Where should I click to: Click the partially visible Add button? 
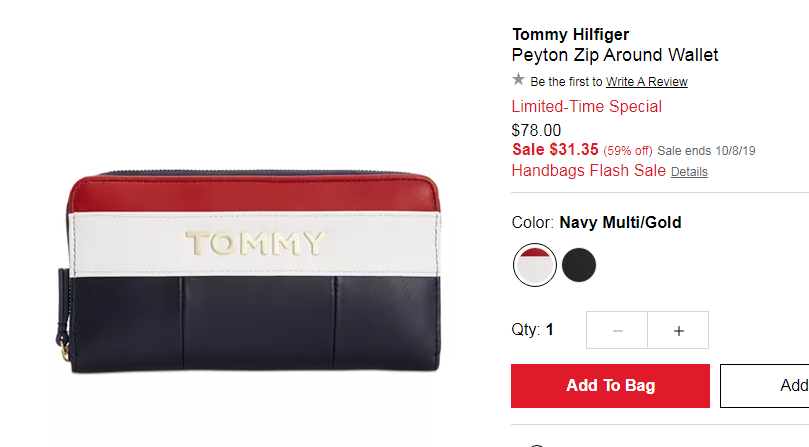[765, 386]
